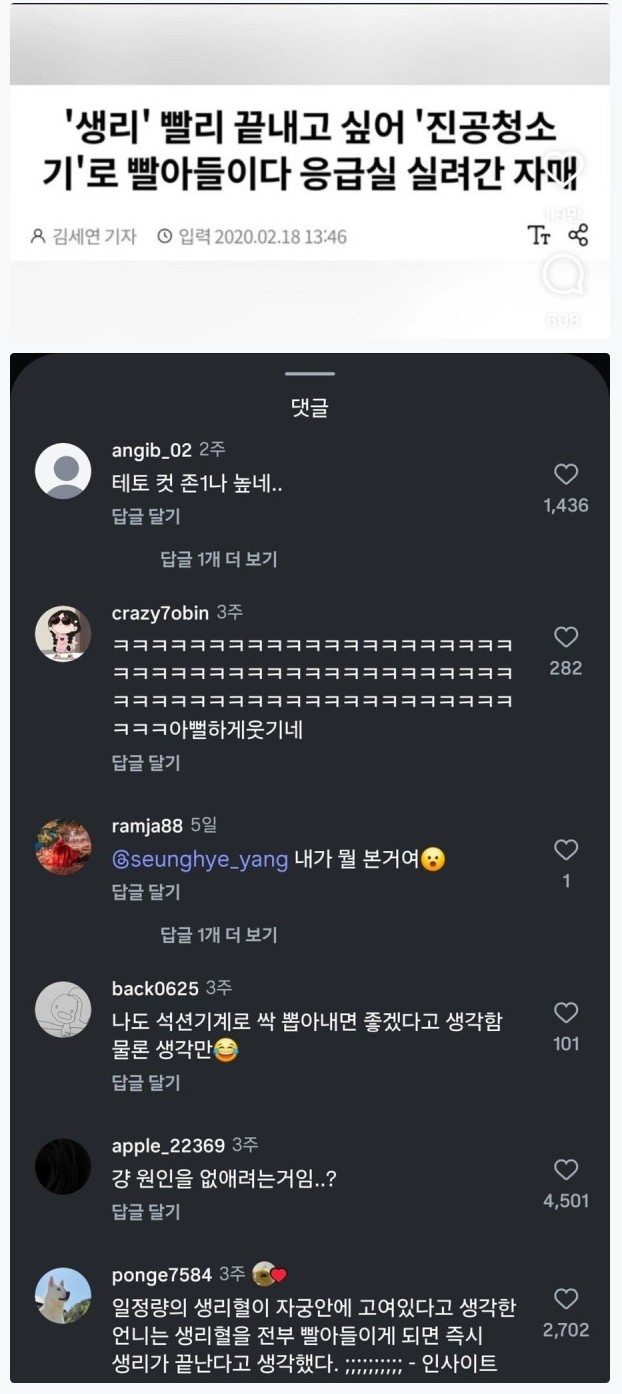
Task: Tap the heart on ponge7584's comment
Action: pyautogui.click(x=566, y=1299)
